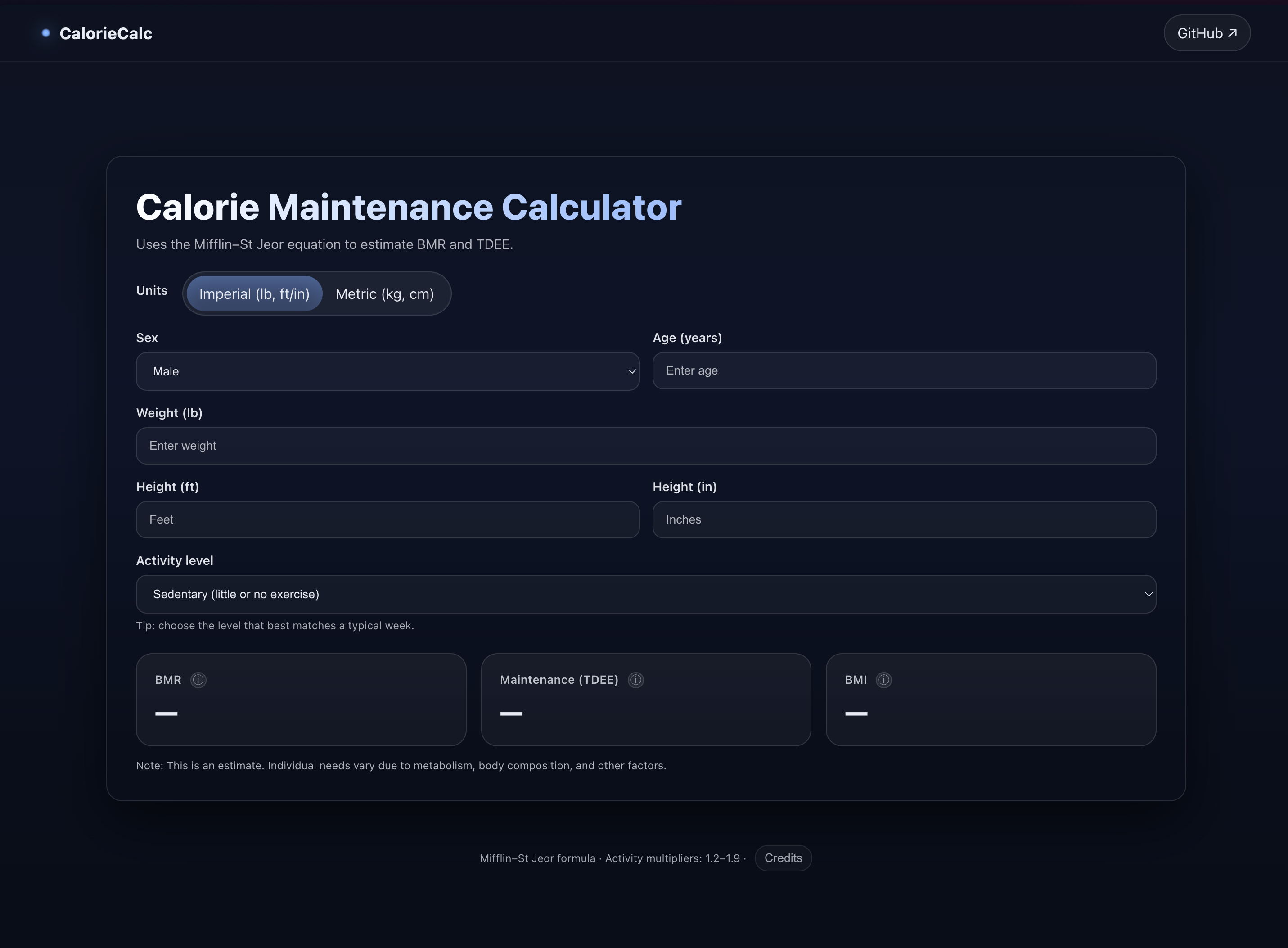
Task: Focus the Age (years) input field
Action: click(x=904, y=371)
